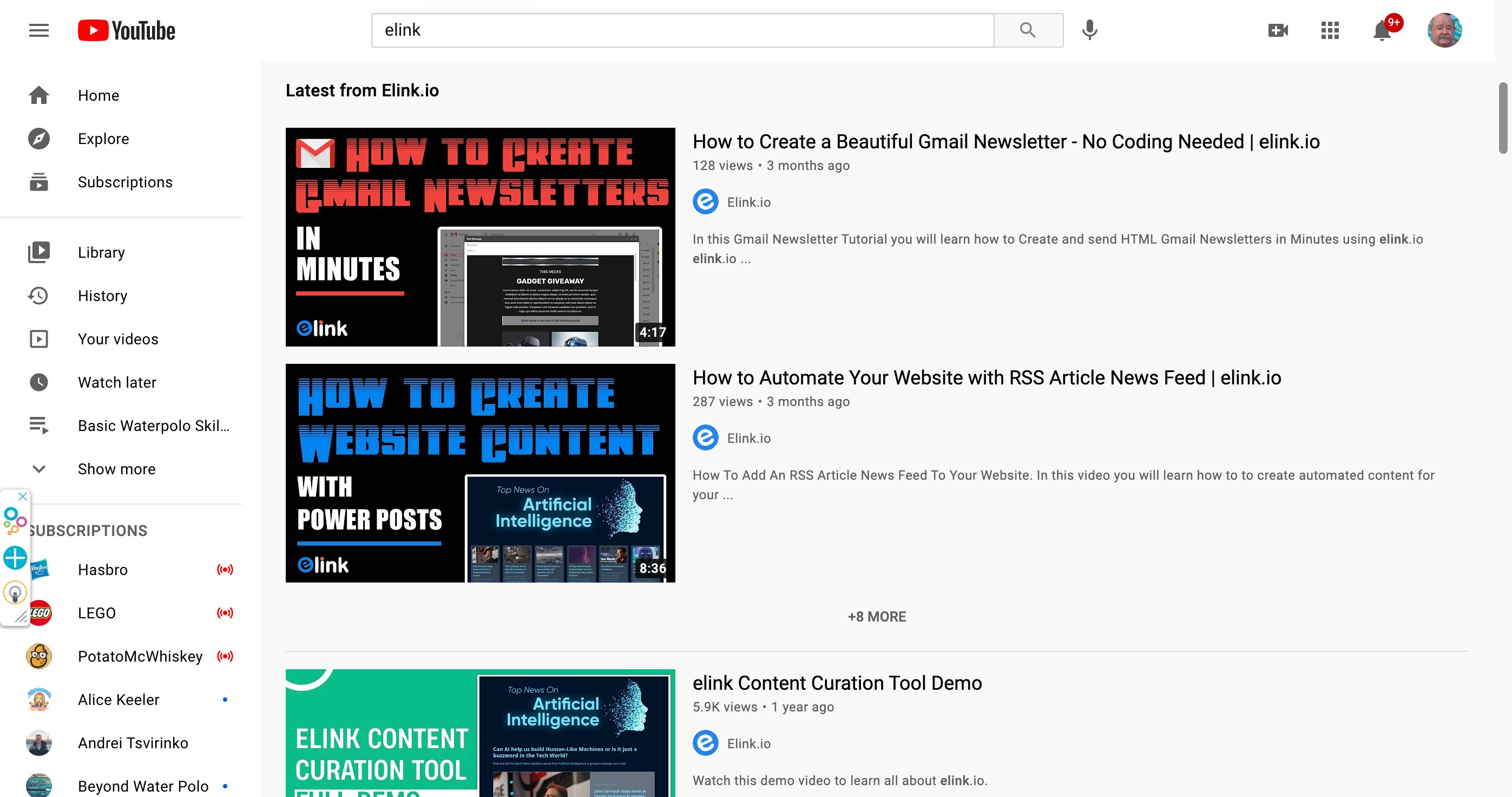Click Elink.io logo beside Demo video
Image resolution: width=1512 pixels, height=797 pixels.
(x=706, y=743)
